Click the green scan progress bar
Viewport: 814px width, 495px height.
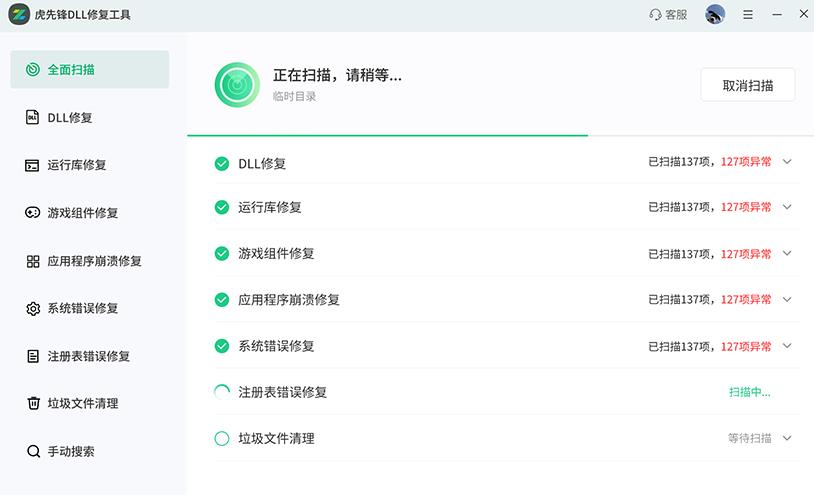click(x=387, y=135)
